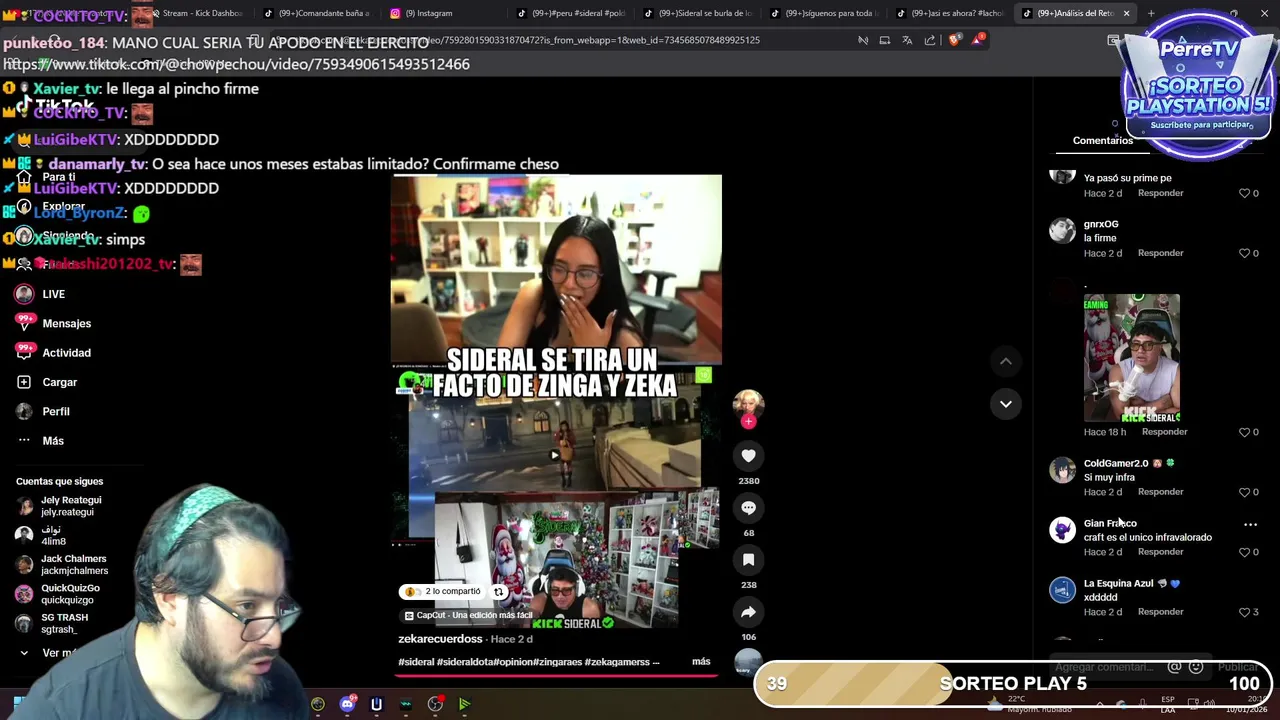The width and height of the screenshot is (1280, 720).
Task: Open the emoji picker in comment box
Action: click(x=1196, y=667)
